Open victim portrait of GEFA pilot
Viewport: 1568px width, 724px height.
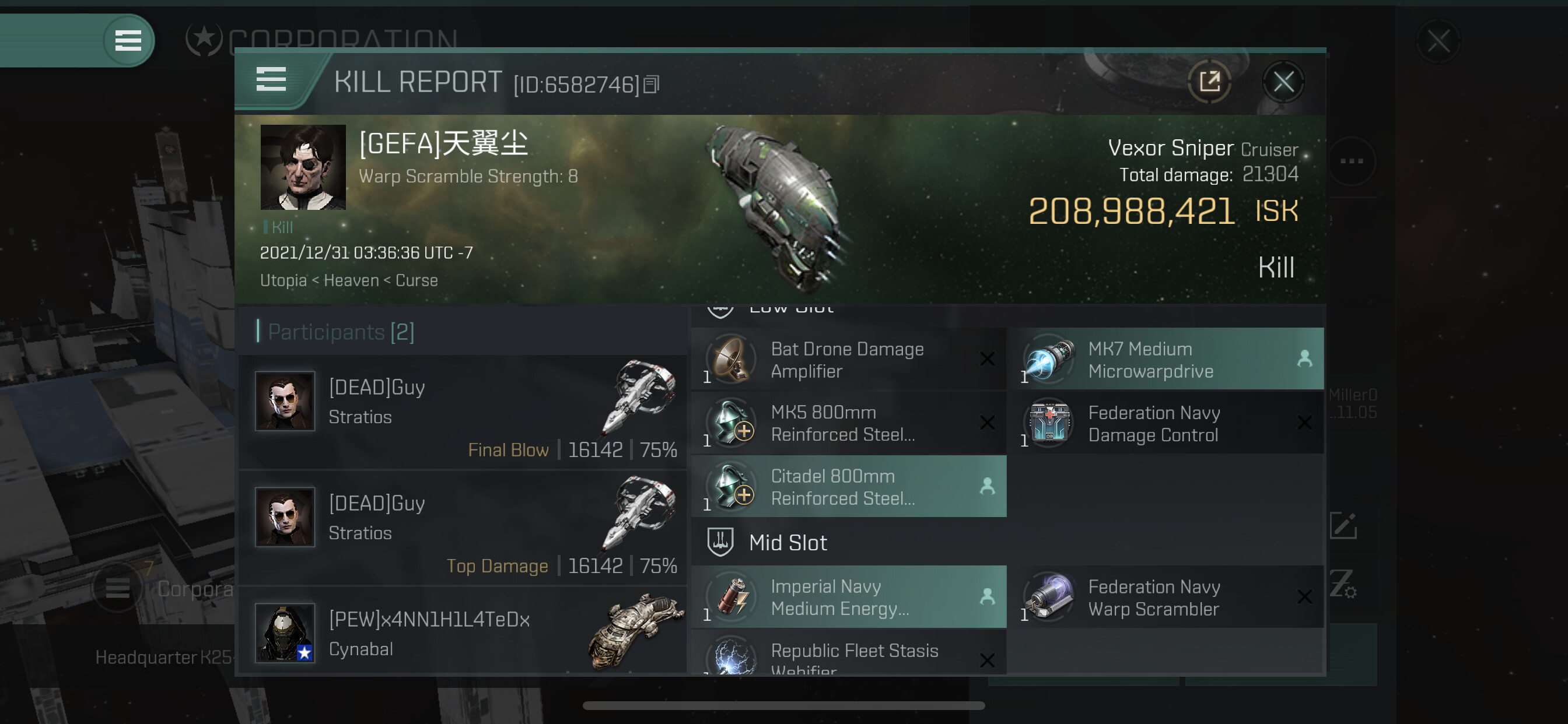303,167
